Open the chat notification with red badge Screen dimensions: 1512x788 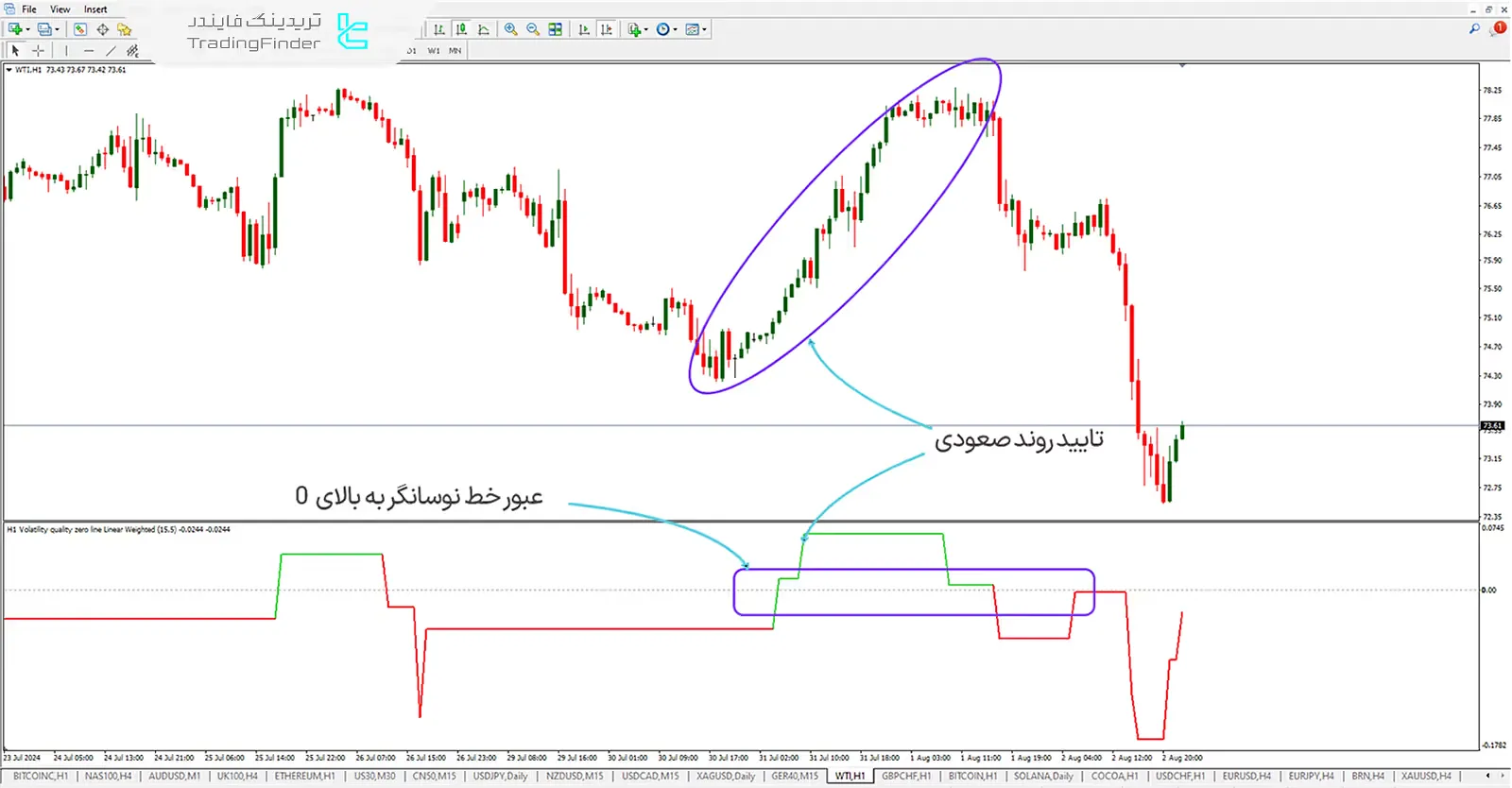coord(1498,29)
